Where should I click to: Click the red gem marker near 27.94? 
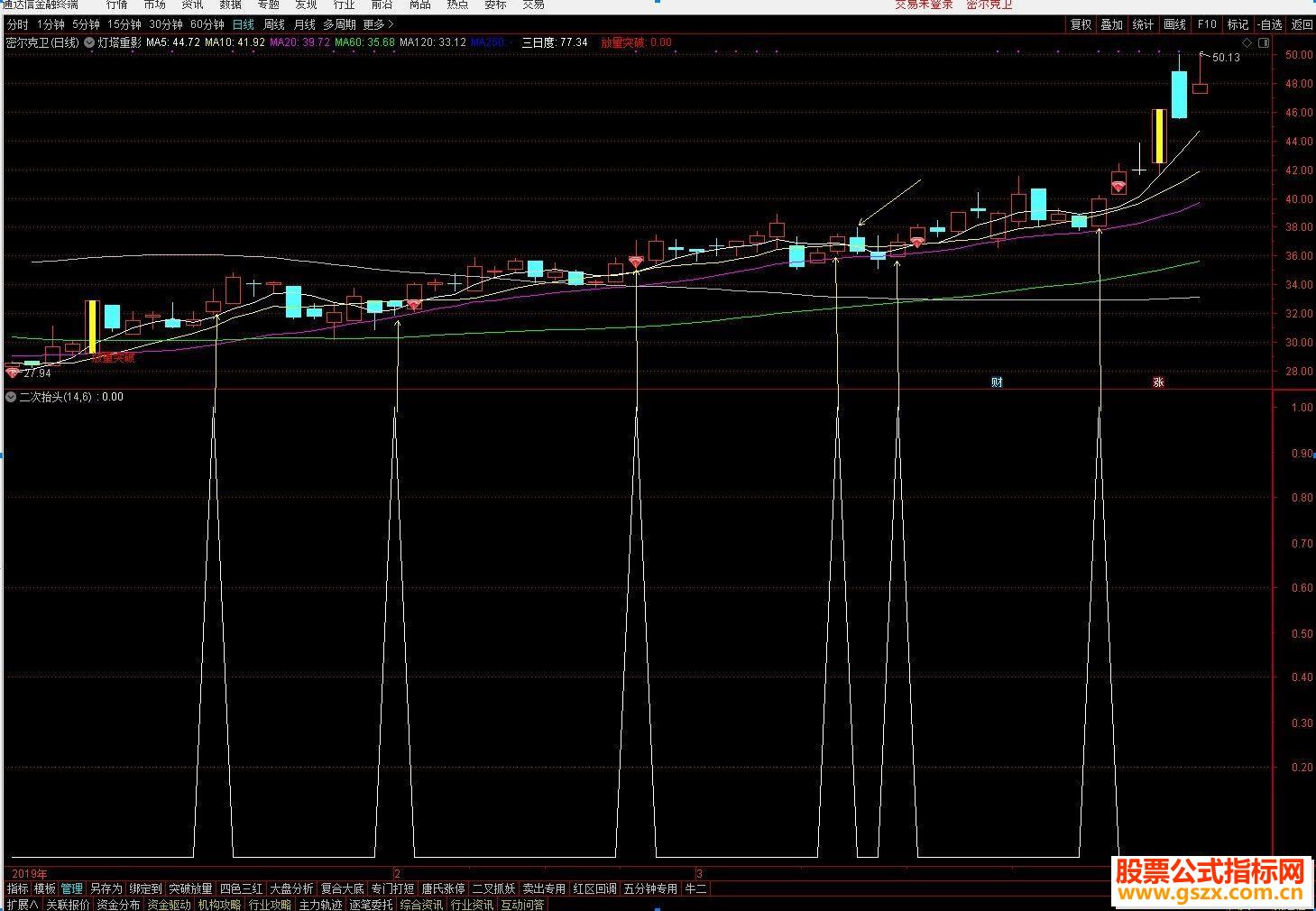13,372
